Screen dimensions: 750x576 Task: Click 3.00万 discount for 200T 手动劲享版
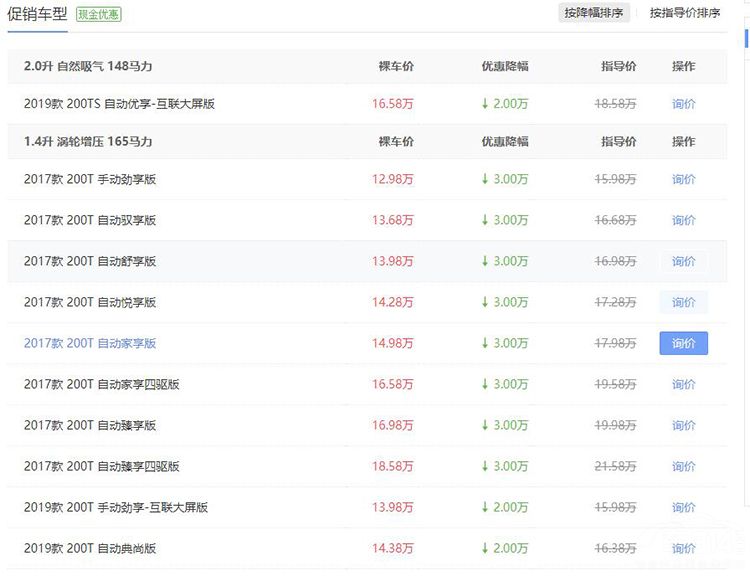point(505,179)
